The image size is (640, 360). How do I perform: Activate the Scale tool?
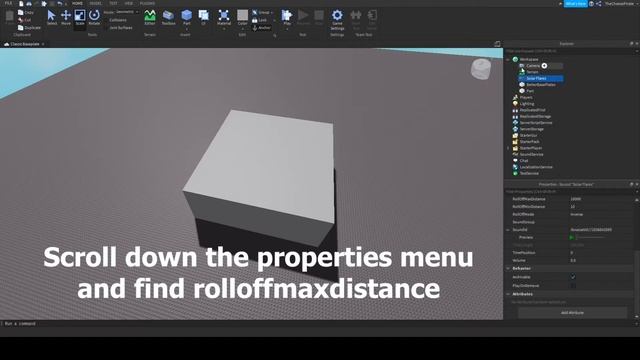point(80,16)
